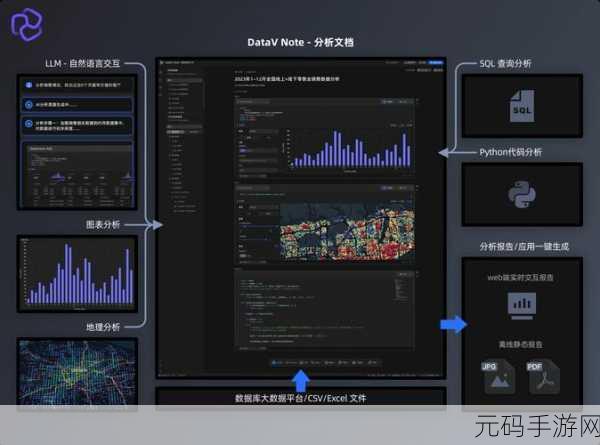This screenshot has width=600, height=445.
Task: Click the "图表分析" label
Action: pyautogui.click(x=103, y=225)
